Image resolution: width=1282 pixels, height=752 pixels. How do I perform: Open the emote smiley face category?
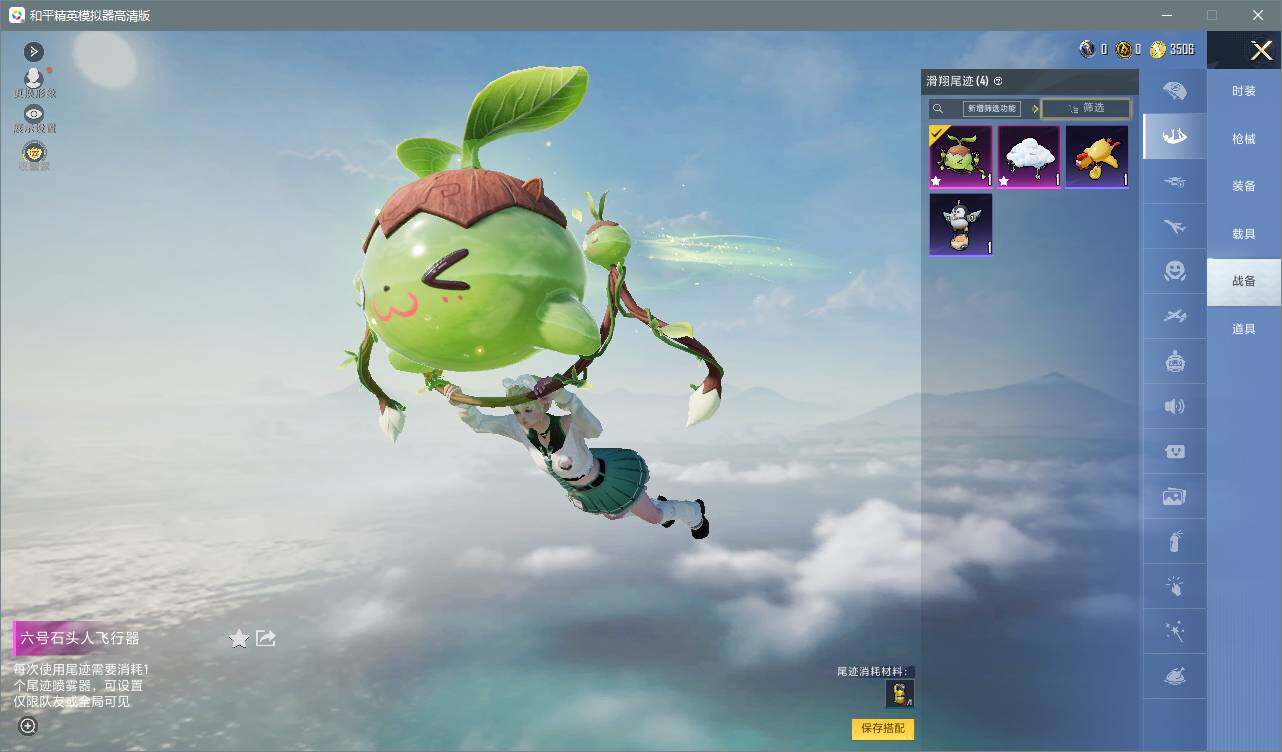point(1175,271)
